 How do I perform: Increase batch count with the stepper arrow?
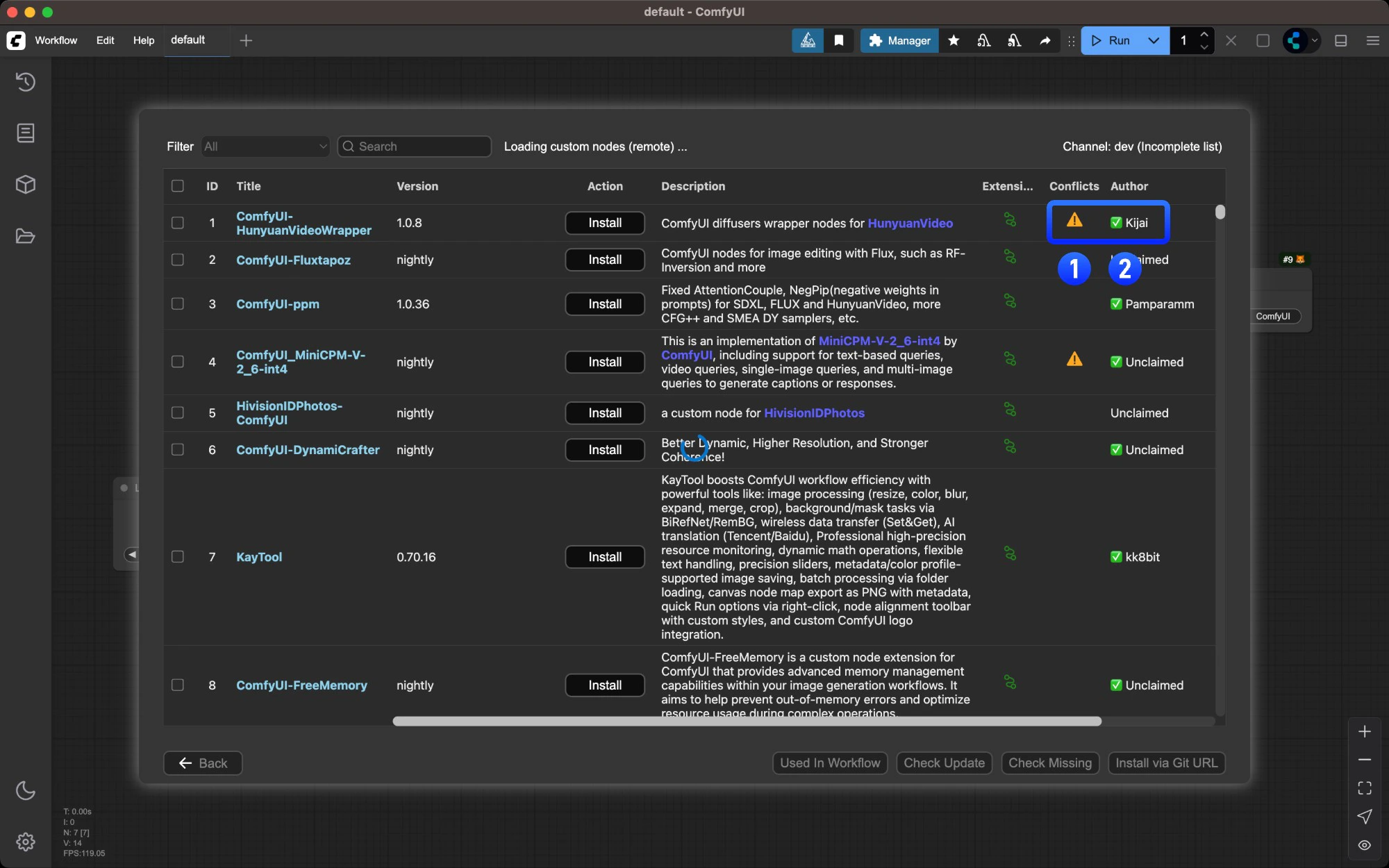1205,35
